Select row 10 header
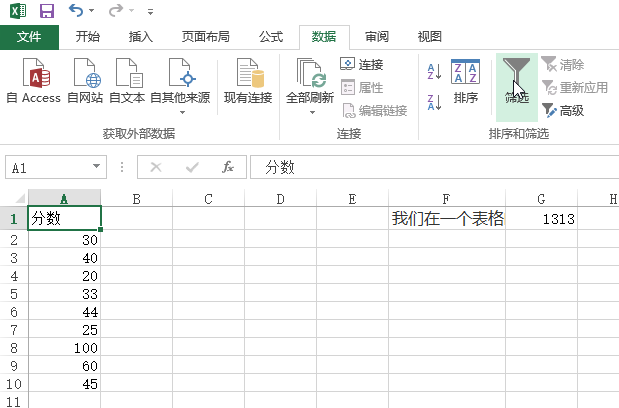Image resolution: width=619 pixels, height=408 pixels. 14,384
